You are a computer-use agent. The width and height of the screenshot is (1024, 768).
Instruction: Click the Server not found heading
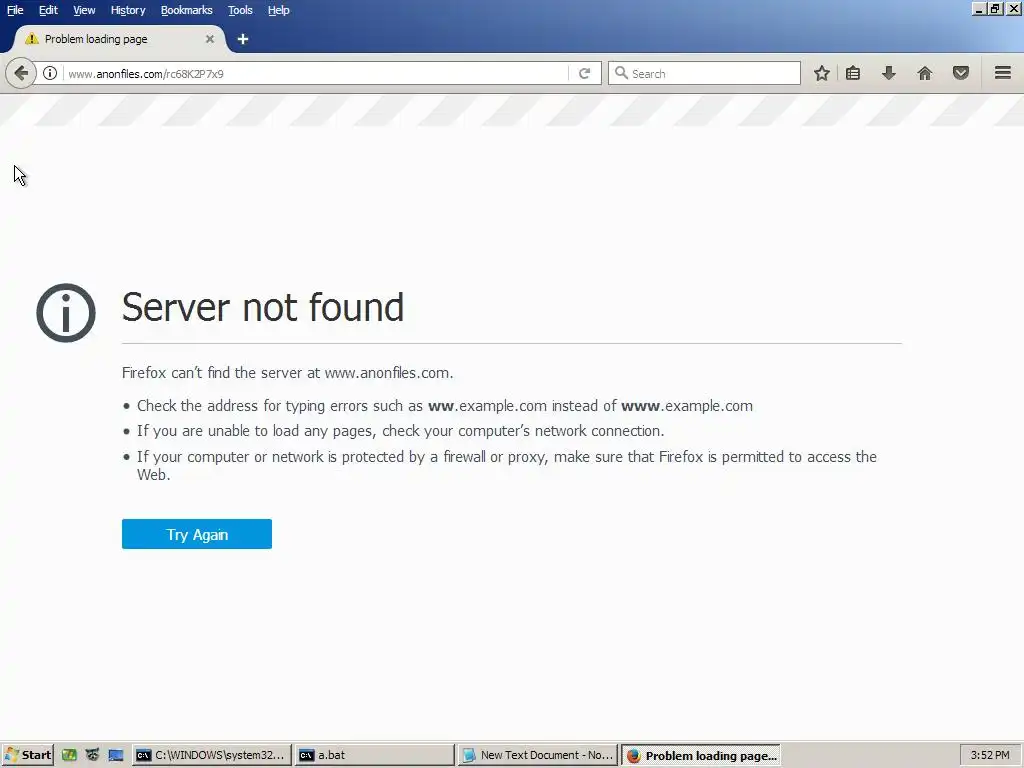coord(263,307)
